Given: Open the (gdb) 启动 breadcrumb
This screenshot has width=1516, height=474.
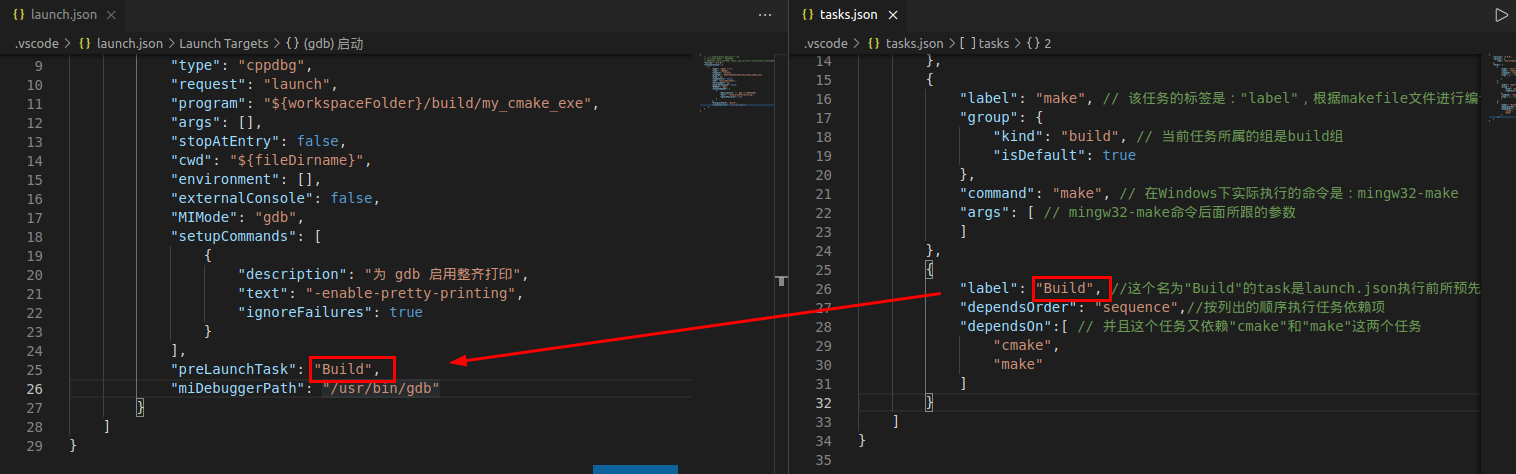Looking at the screenshot, I should [x=333, y=44].
